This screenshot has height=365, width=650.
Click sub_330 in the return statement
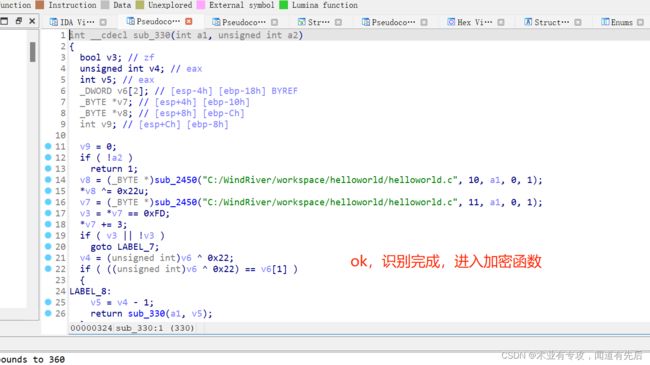point(146,314)
